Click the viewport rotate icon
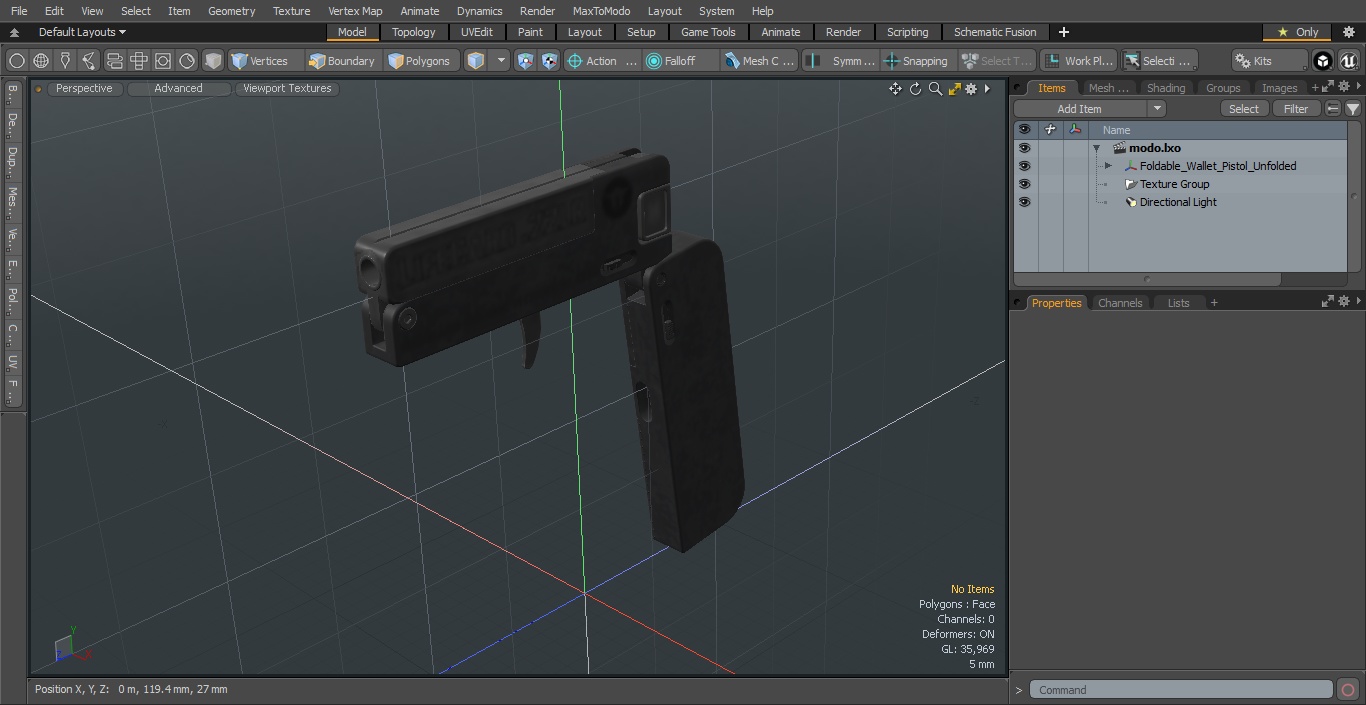1366x705 pixels. 915,89
